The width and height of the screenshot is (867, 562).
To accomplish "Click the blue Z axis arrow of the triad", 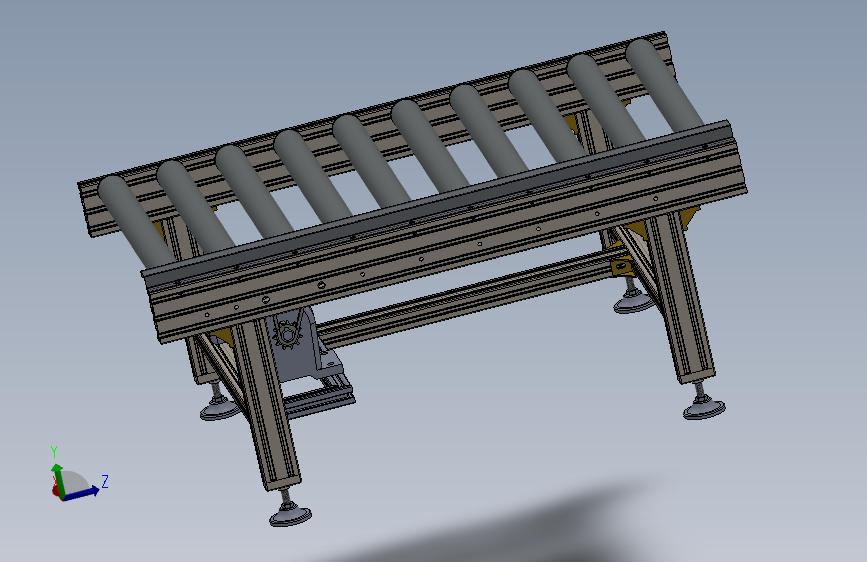I will (82, 493).
